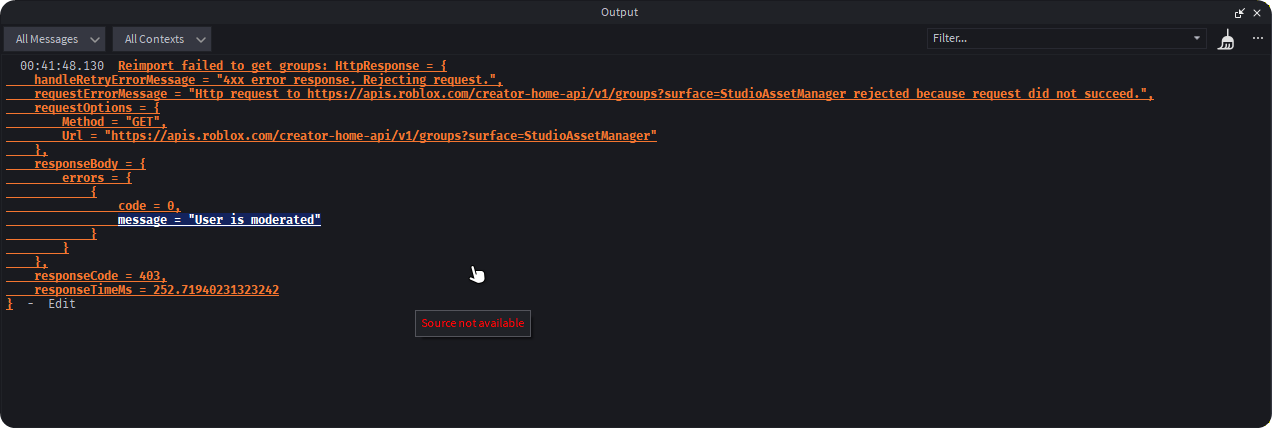The image size is (1272, 428).
Task: Click the requestErrorMessage log line
Action: 594,93
